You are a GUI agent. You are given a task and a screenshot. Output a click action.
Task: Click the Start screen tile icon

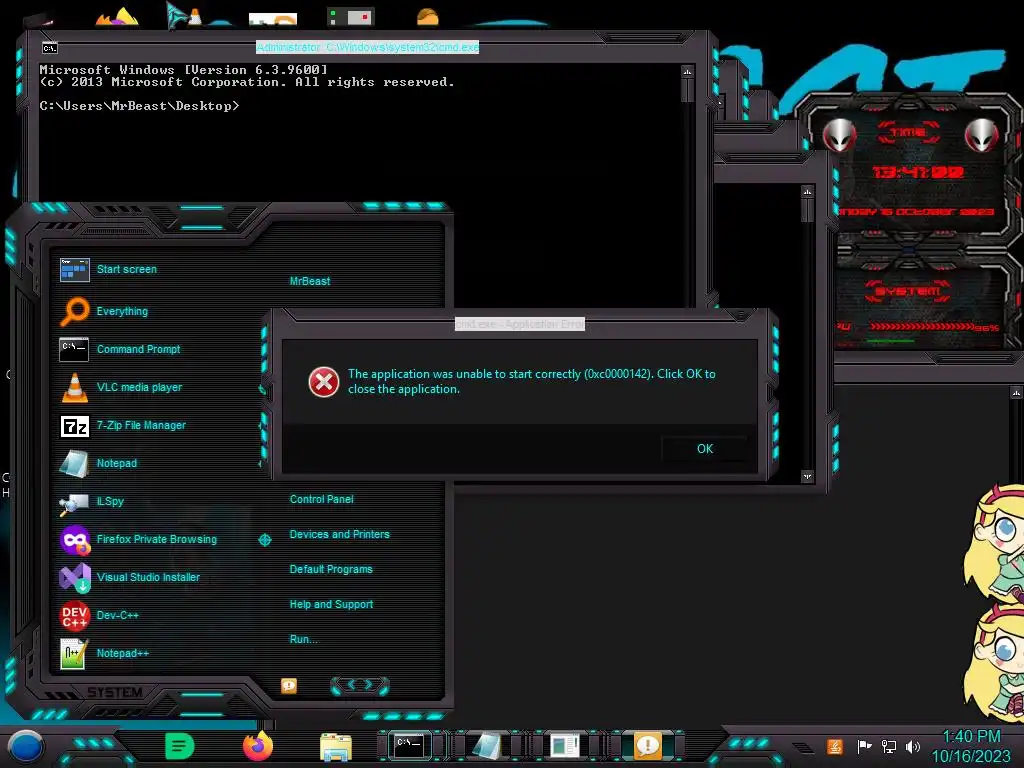click(74, 269)
